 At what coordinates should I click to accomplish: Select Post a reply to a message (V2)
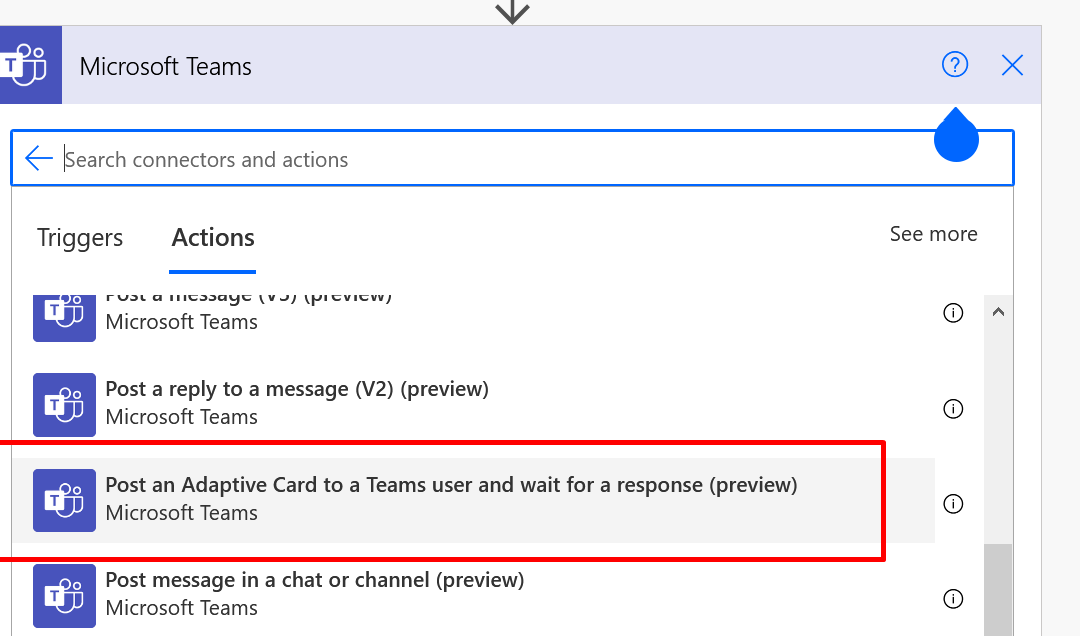coord(473,404)
